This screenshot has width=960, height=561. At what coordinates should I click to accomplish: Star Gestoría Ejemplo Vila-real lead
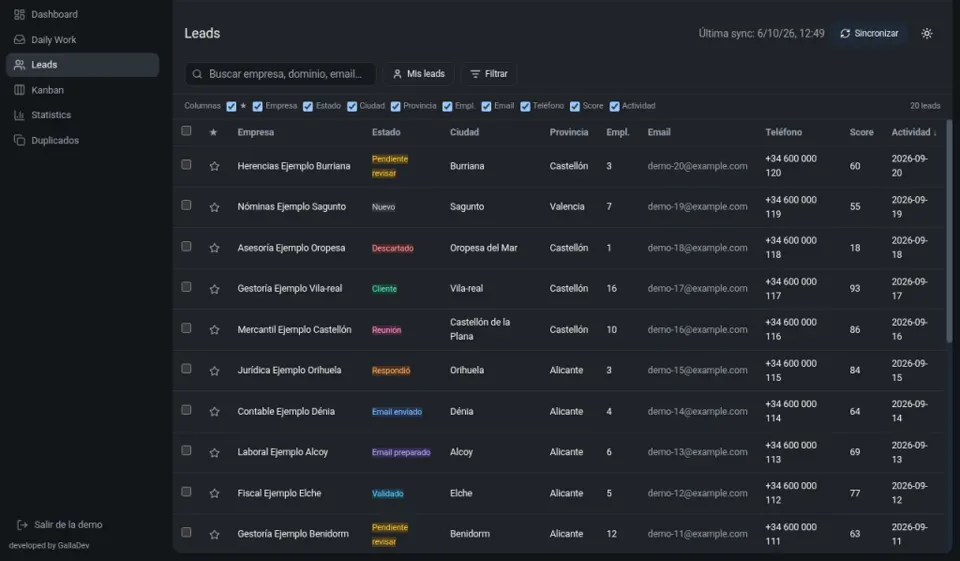(x=214, y=289)
